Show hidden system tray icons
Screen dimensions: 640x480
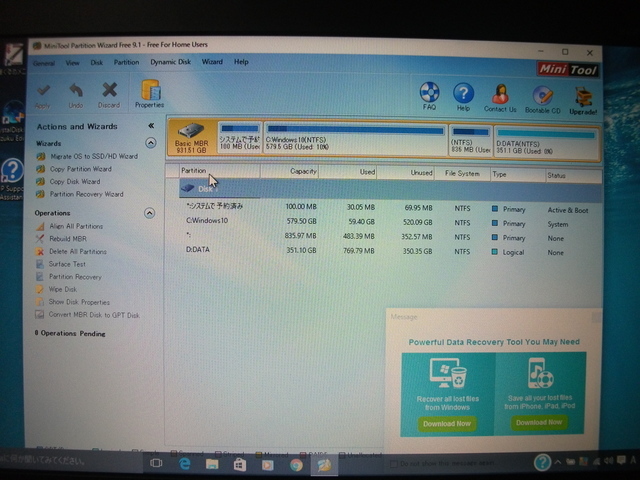558,462
